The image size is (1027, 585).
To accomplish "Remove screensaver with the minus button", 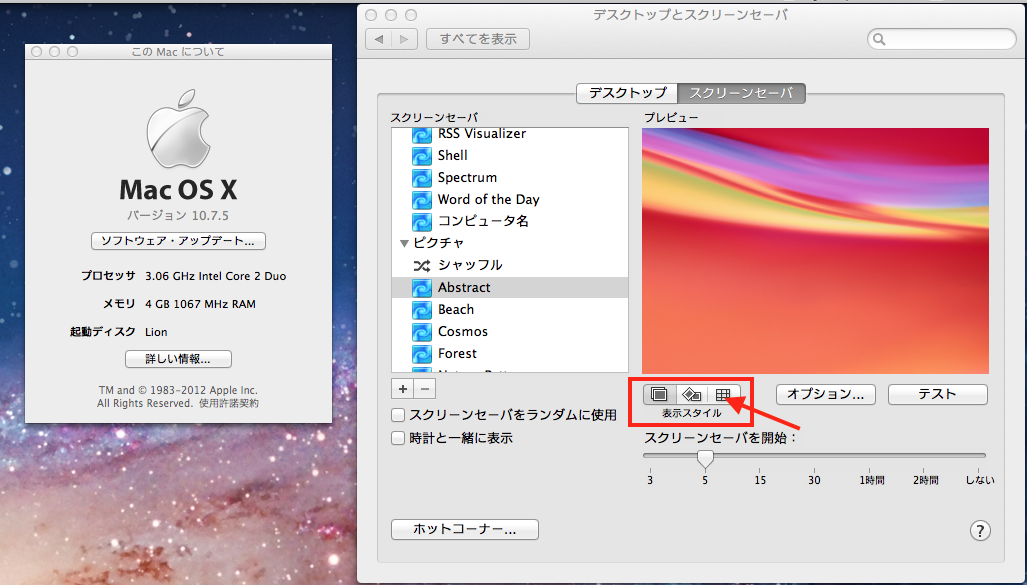I will pos(425,389).
